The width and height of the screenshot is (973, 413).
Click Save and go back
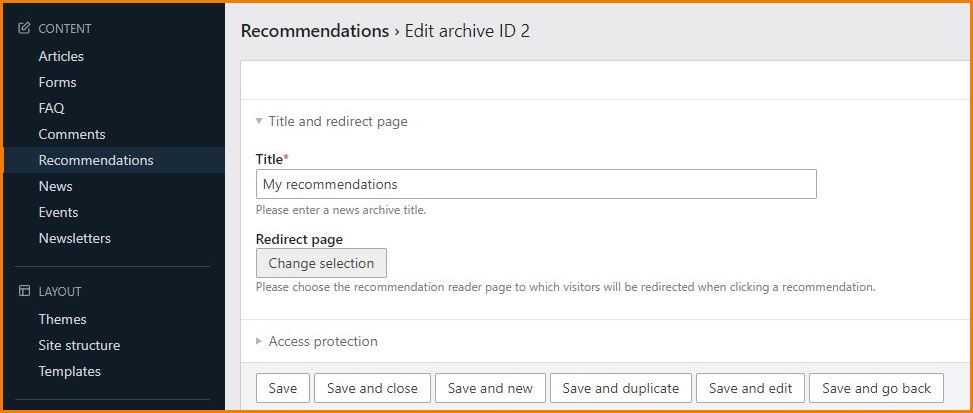(876, 388)
